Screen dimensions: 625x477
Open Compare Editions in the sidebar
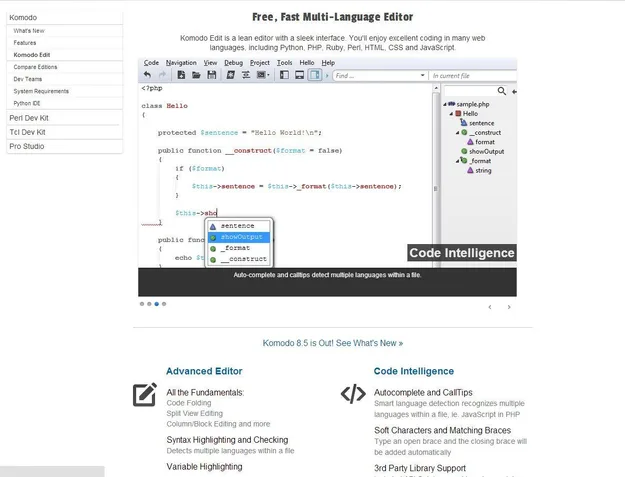click(x=35, y=67)
